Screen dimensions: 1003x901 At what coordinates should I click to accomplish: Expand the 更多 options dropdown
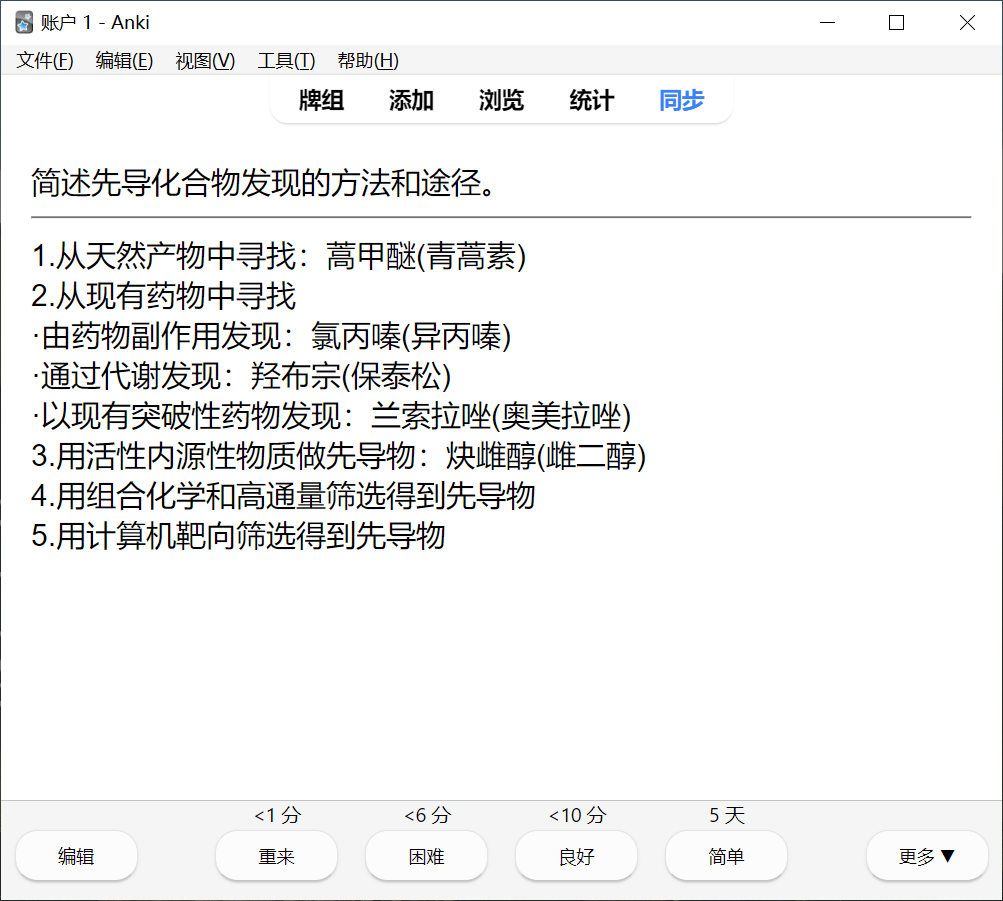point(927,856)
